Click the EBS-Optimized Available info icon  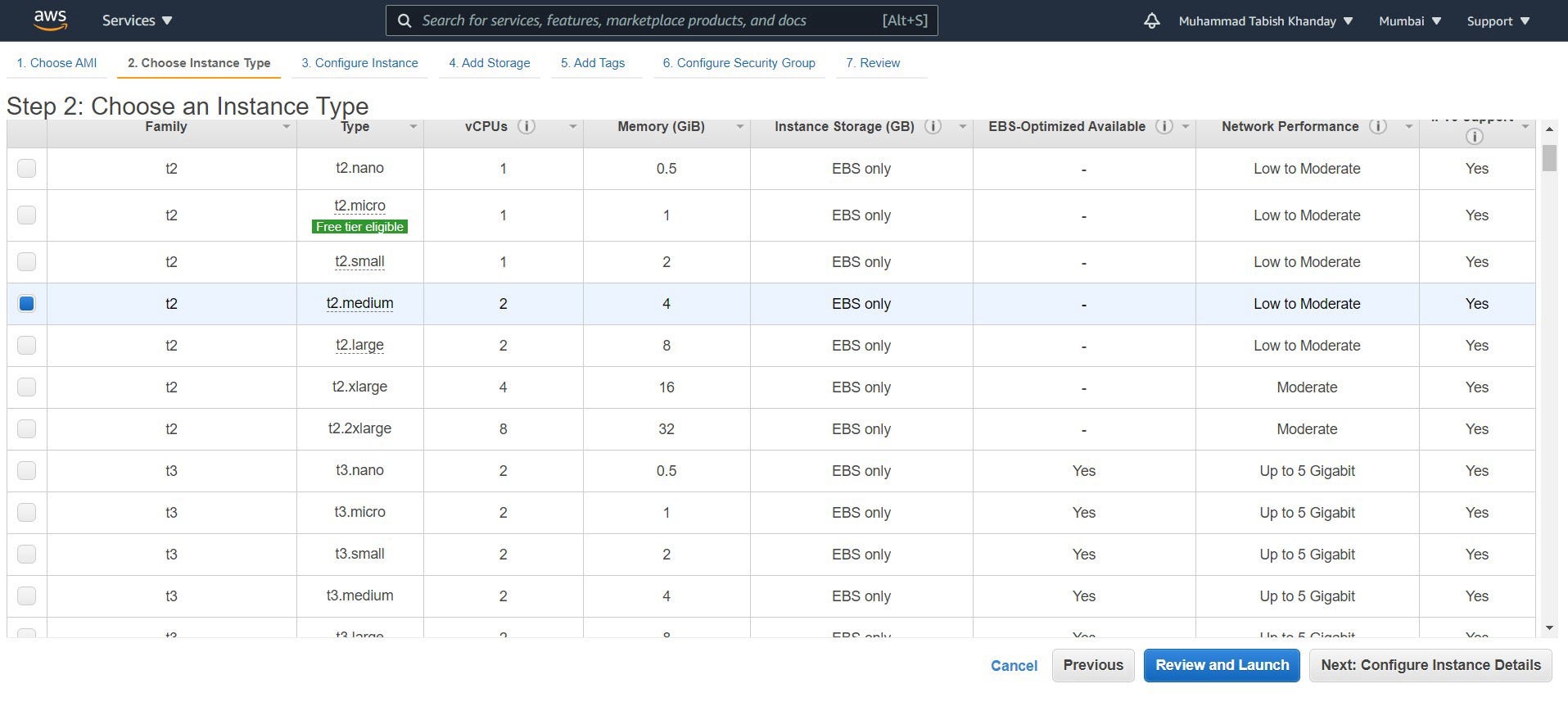(1164, 126)
